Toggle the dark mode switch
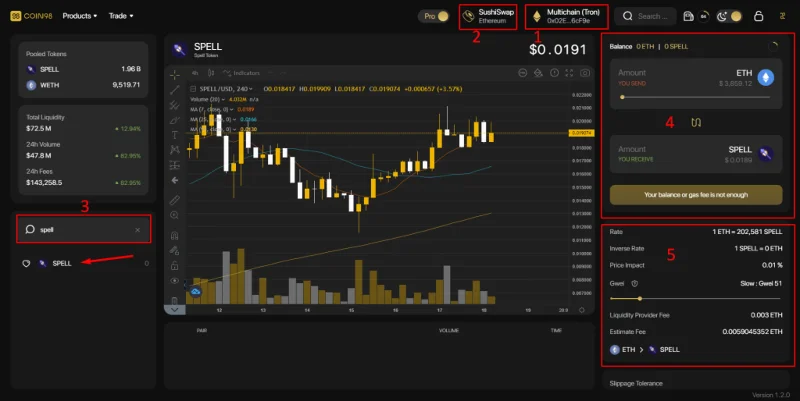This screenshot has height=401, width=800. 729,16
